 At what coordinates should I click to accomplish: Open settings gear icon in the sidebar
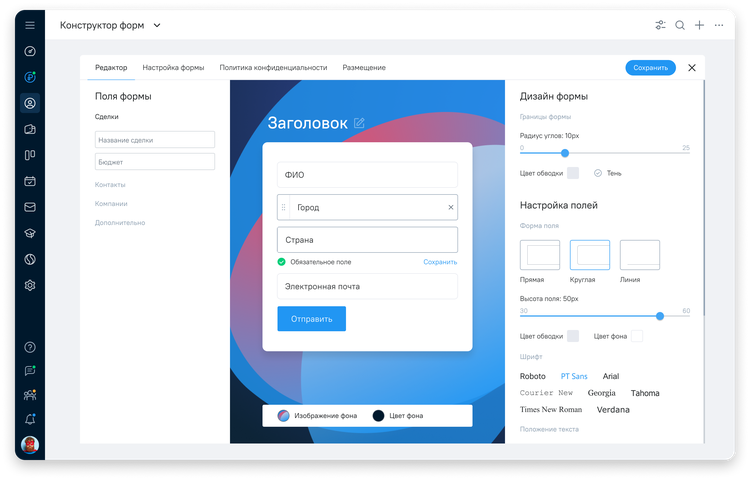[30, 285]
